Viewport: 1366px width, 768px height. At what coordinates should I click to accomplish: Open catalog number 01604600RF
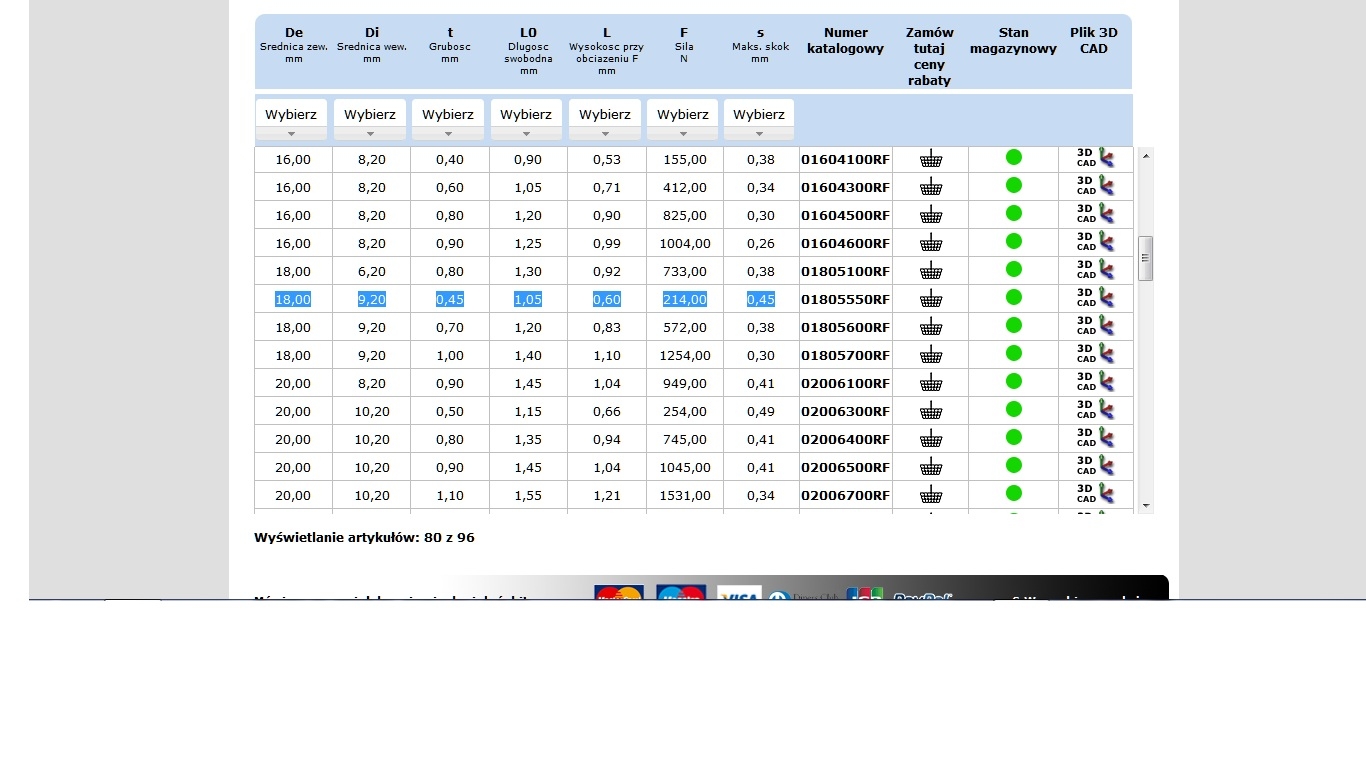click(x=845, y=243)
